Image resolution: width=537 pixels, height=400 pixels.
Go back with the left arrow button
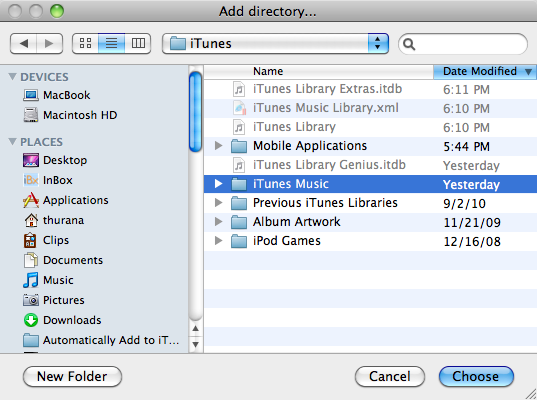pos(23,43)
